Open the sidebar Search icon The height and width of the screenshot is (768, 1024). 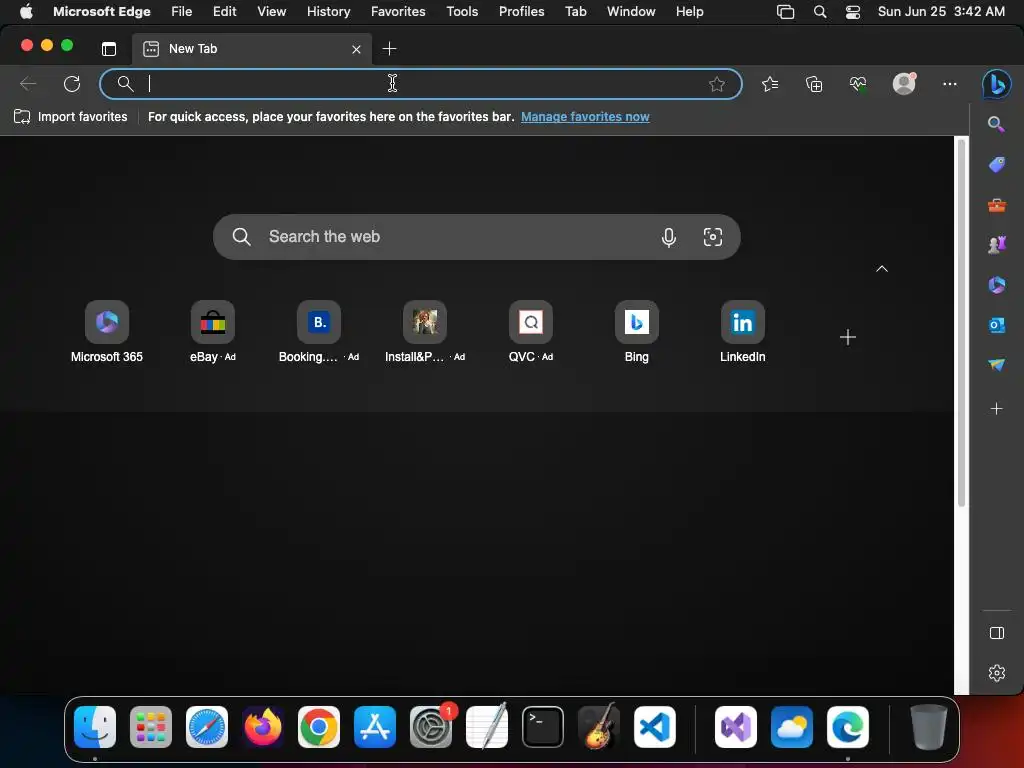point(996,124)
